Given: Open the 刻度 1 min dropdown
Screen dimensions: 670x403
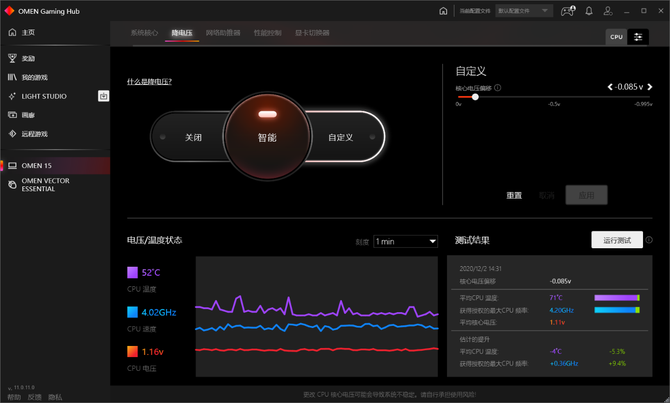Looking at the screenshot, I should click(x=406, y=241).
